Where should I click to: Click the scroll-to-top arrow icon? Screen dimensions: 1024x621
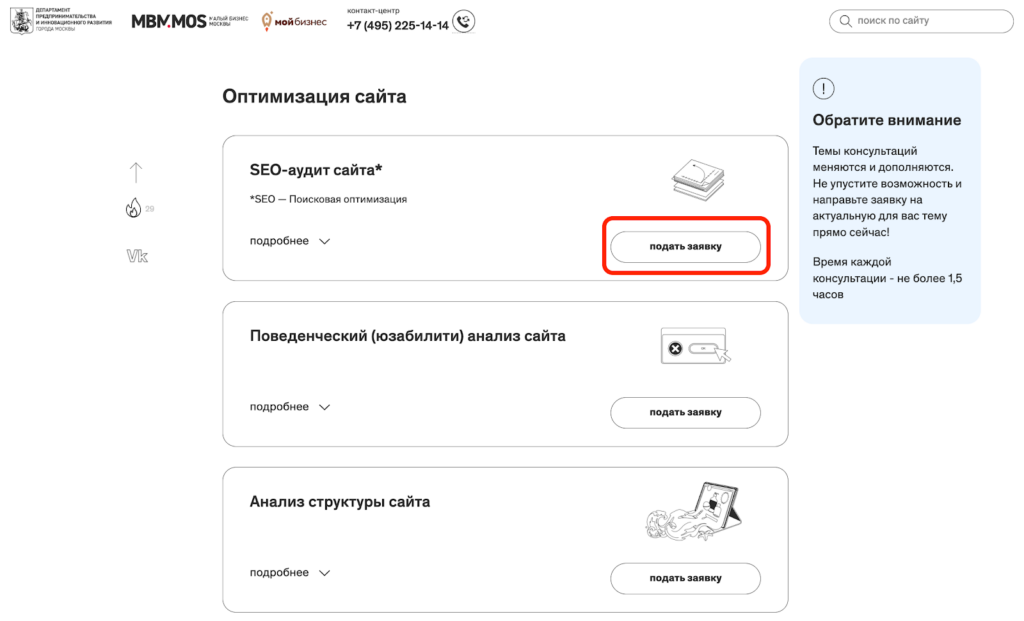(x=136, y=172)
